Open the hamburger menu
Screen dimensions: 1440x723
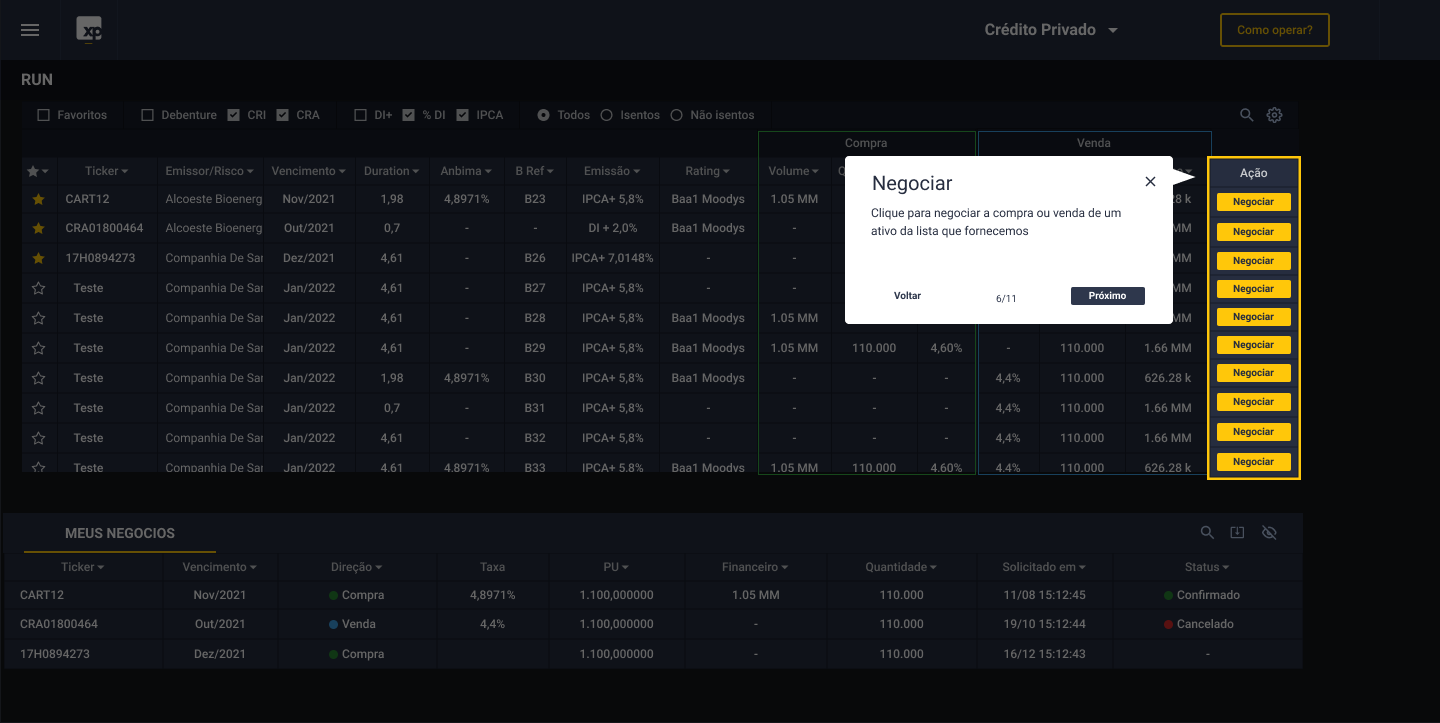click(30, 30)
